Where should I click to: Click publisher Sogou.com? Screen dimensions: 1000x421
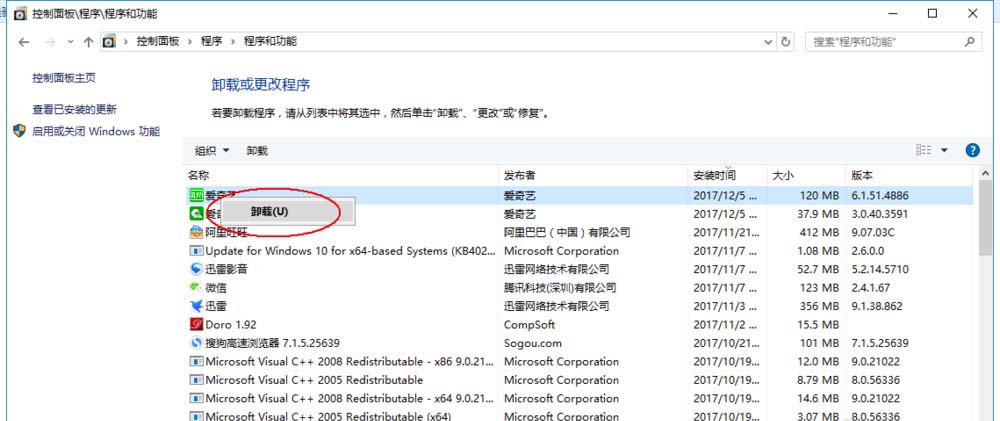(533, 343)
